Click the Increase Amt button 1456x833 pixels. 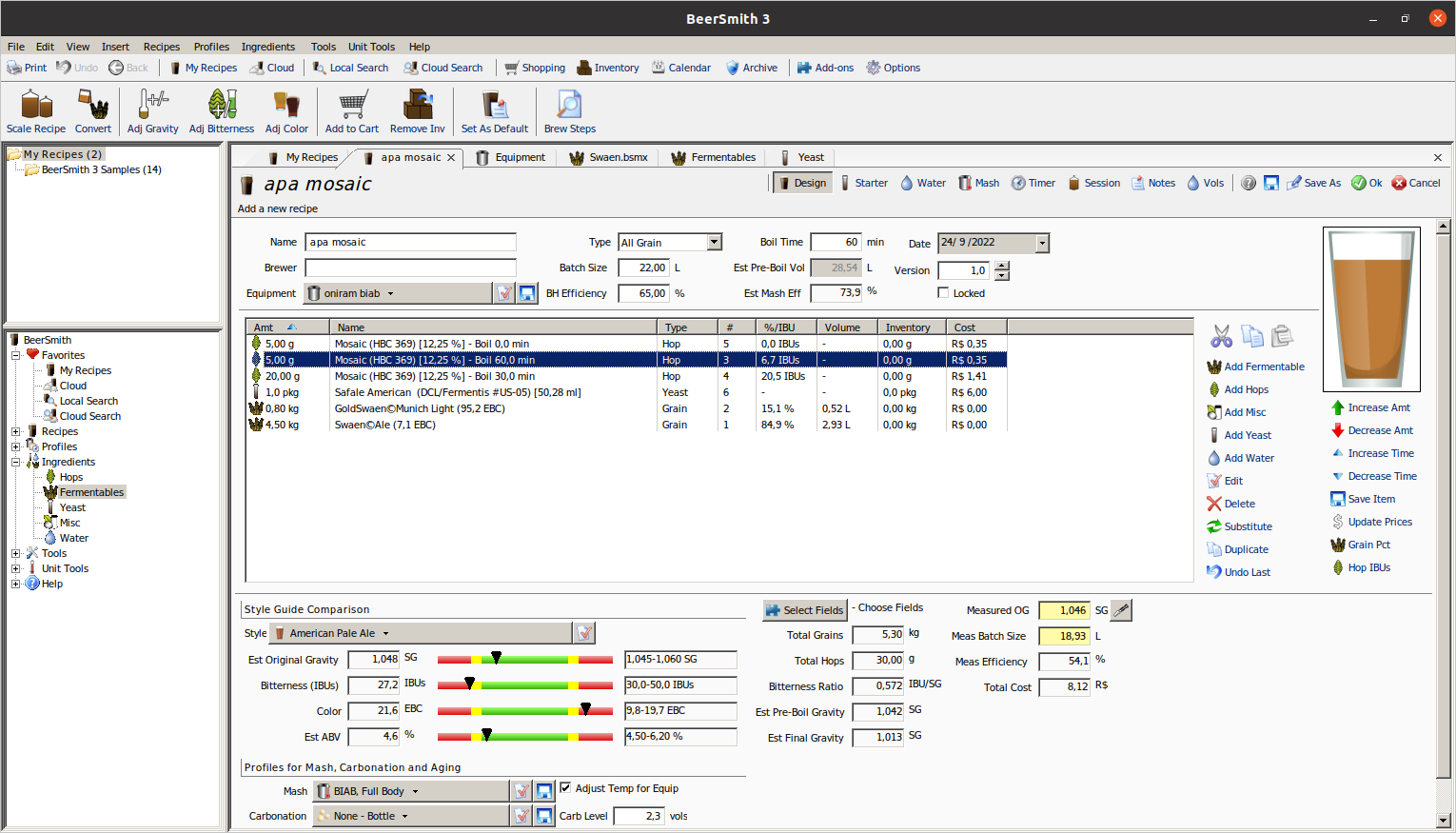1370,407
